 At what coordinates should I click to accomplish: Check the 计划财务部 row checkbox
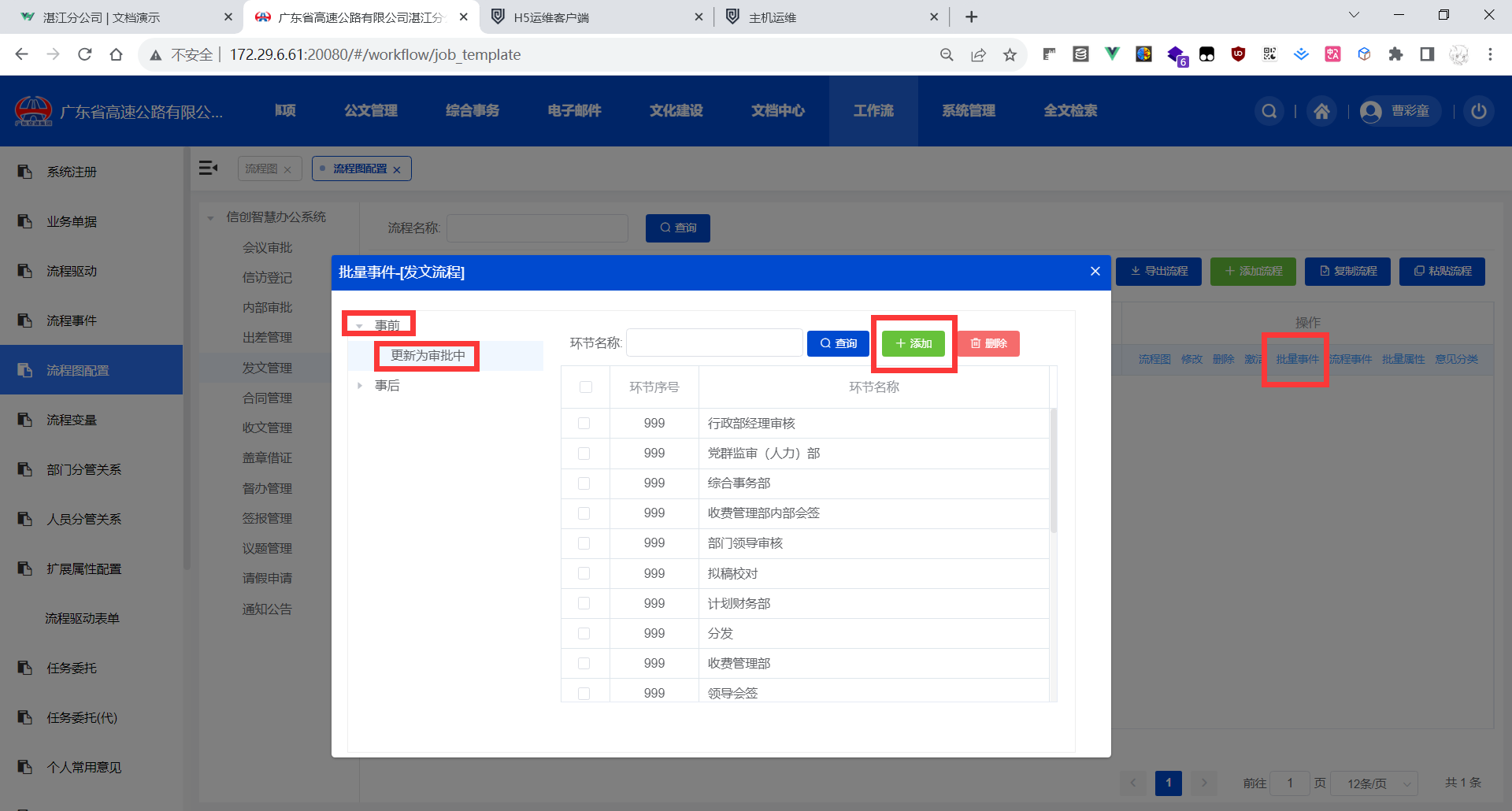point(584,604)
